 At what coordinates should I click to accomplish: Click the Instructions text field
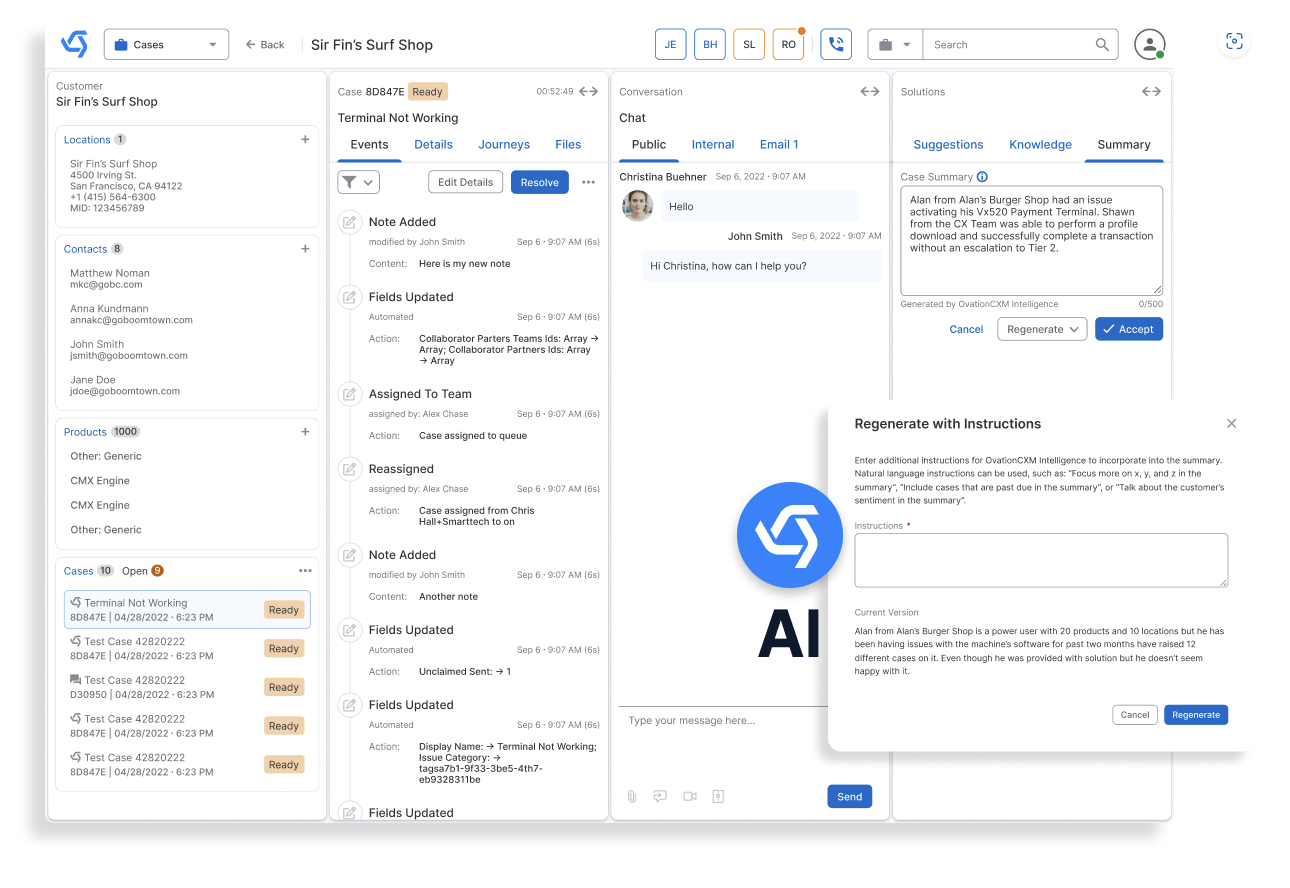(1040, 561)
